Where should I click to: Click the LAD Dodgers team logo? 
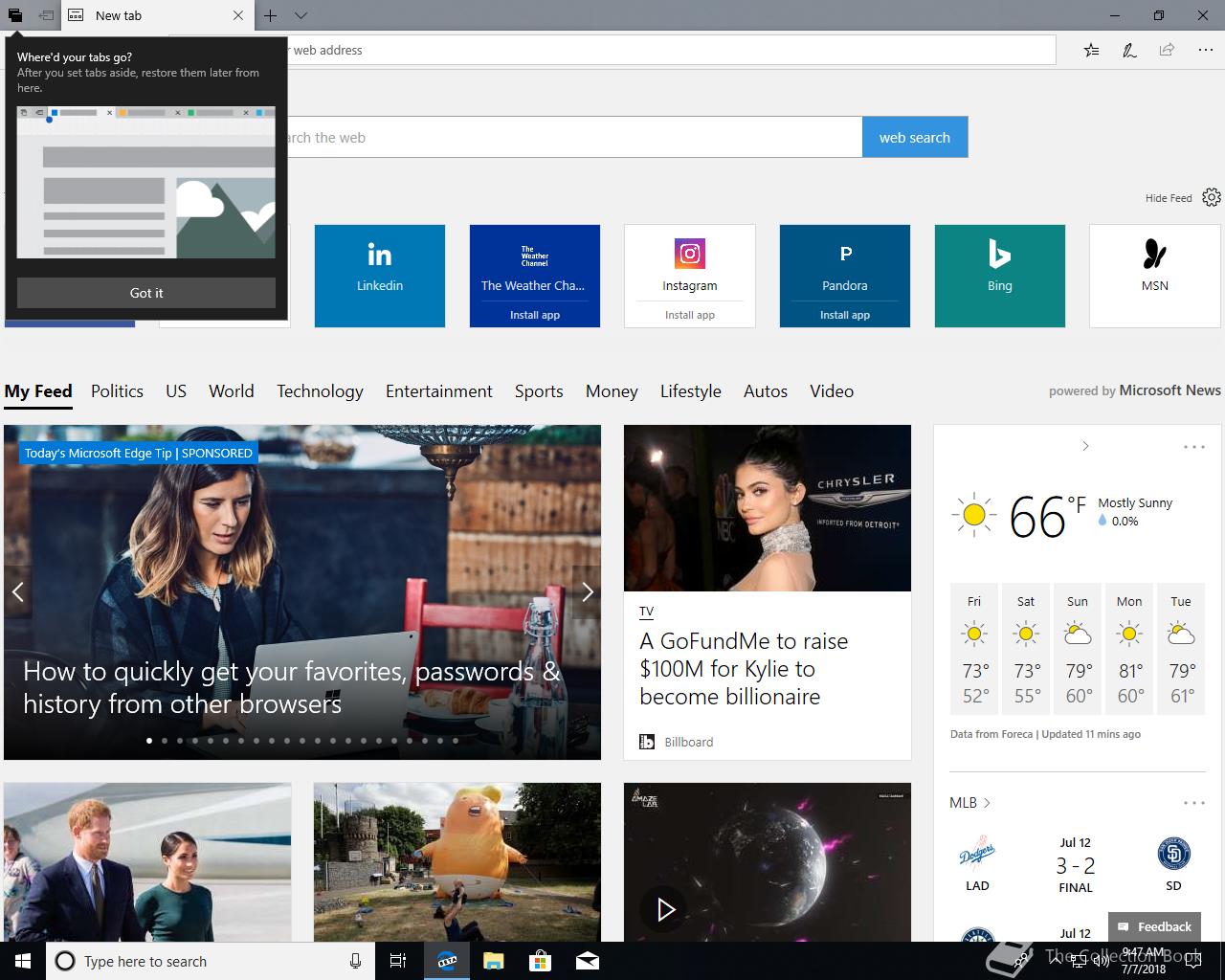(977, 854)
